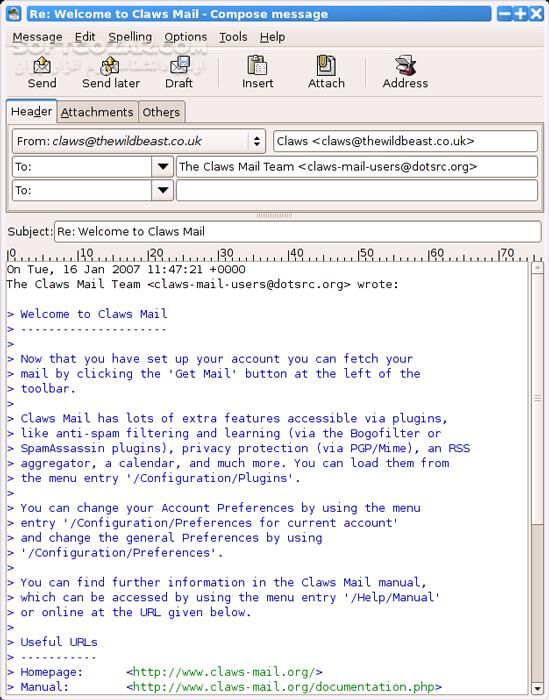Click the line ending with 'wrote:'
Screen dimensions: 549x700
click(x=202, y=284)
